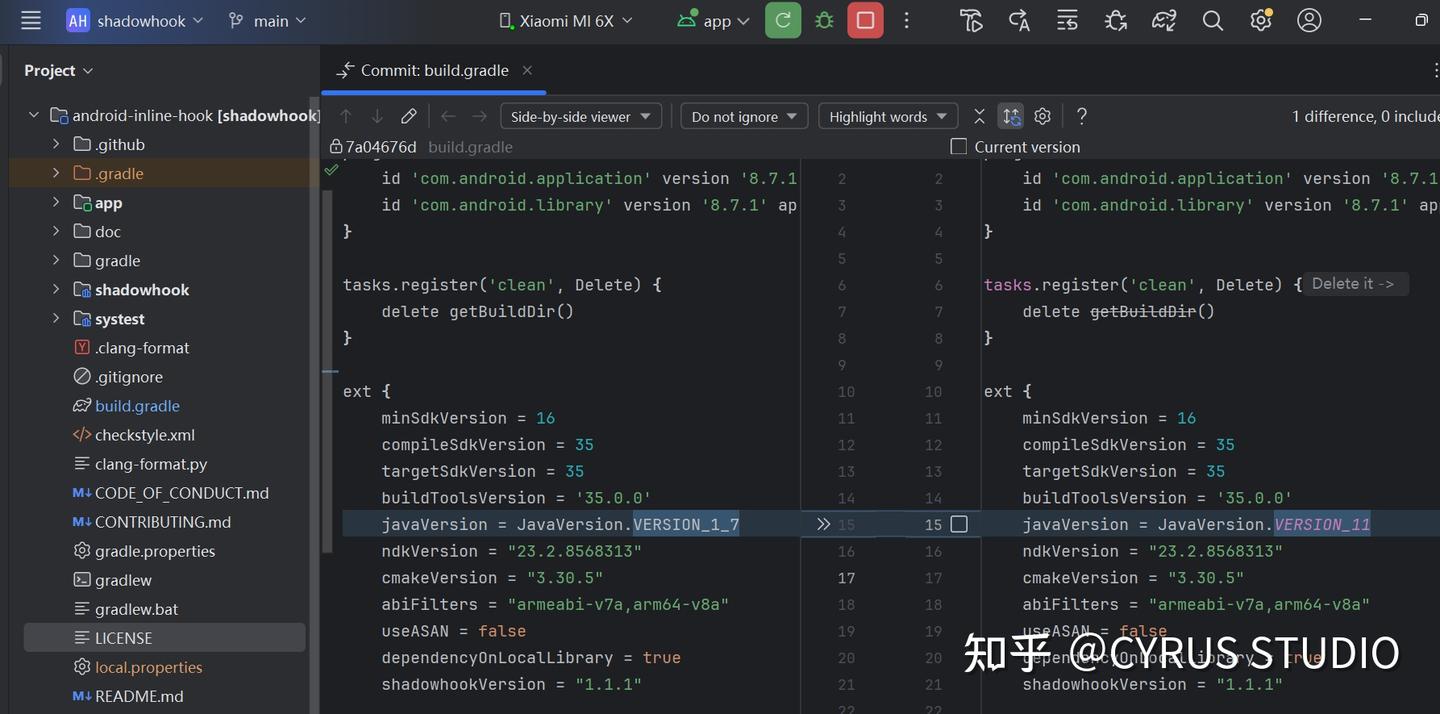Click the Delete it -> hint

1354,283
